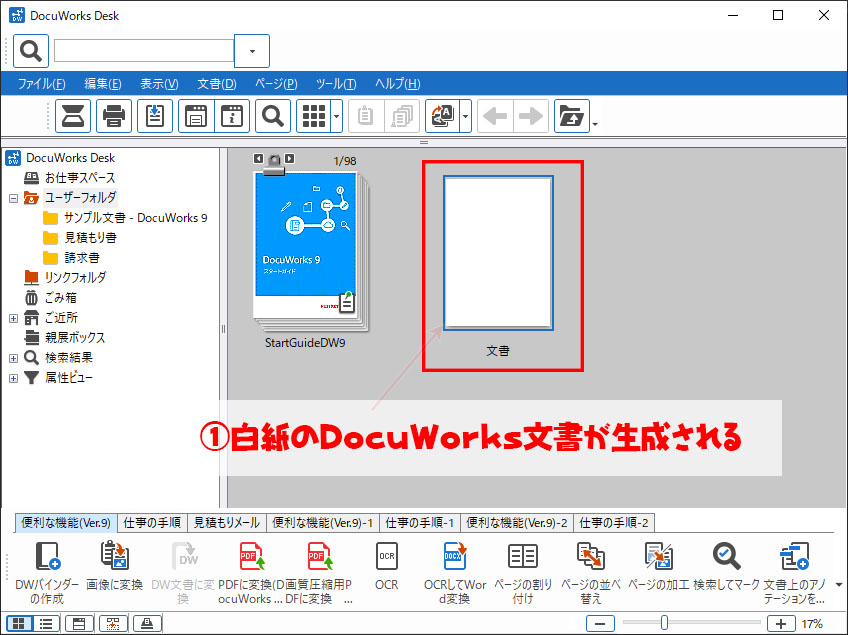Expand the 属性ビュー tree node

14,378
